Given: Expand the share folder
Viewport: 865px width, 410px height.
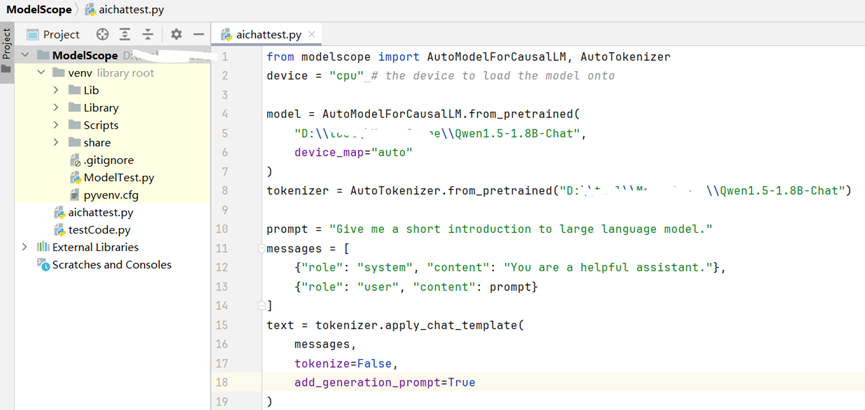Looking at the screenshot, I should tap(56, 142).
